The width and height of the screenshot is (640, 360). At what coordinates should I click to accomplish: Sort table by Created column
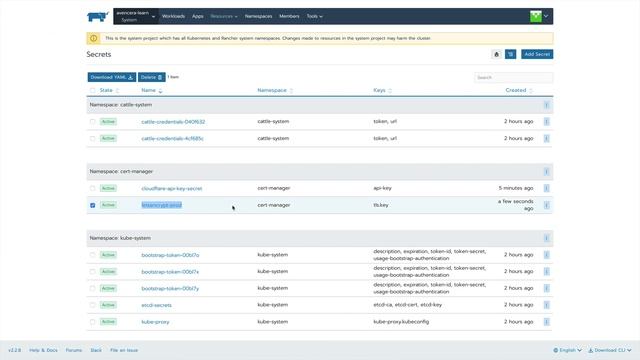[x=519, y=90]
